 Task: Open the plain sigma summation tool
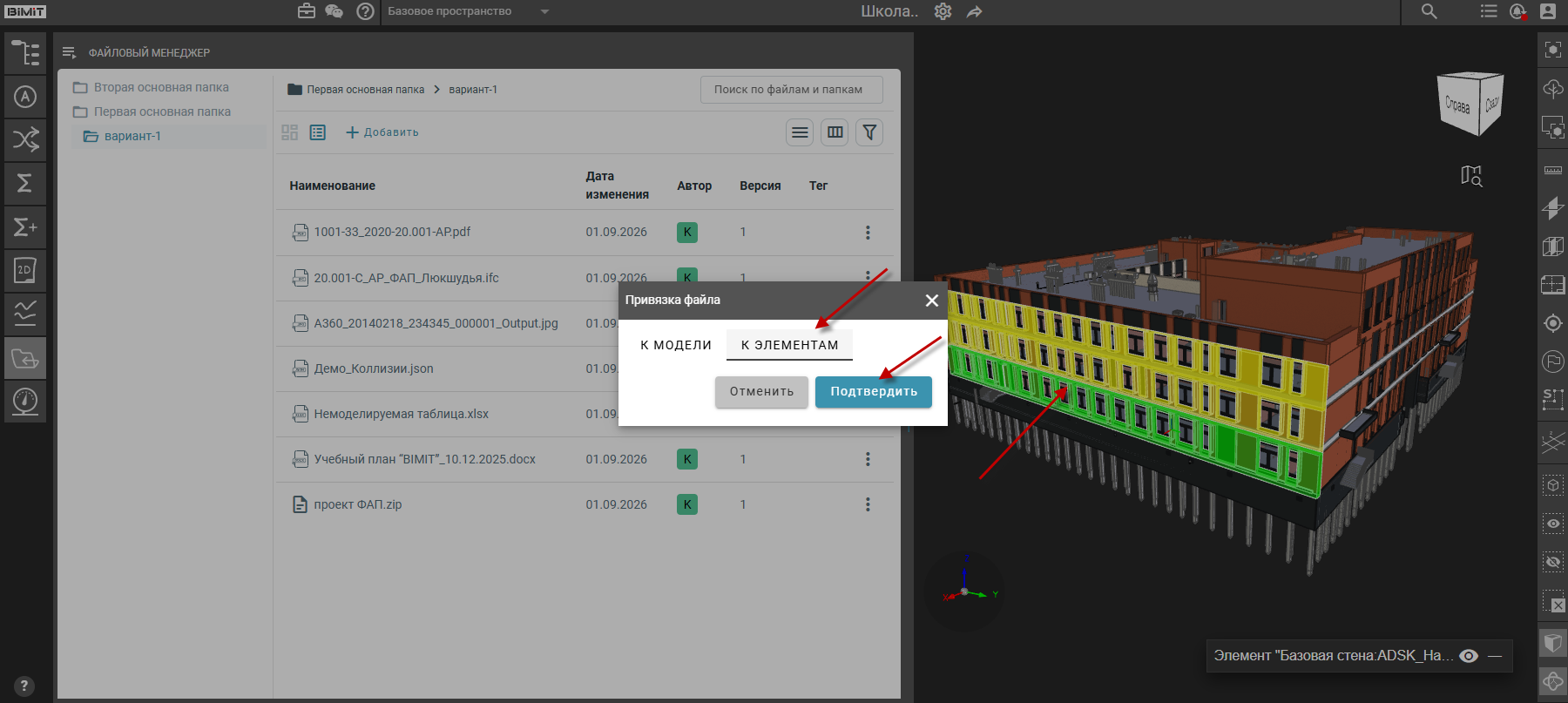click(25, 183)
